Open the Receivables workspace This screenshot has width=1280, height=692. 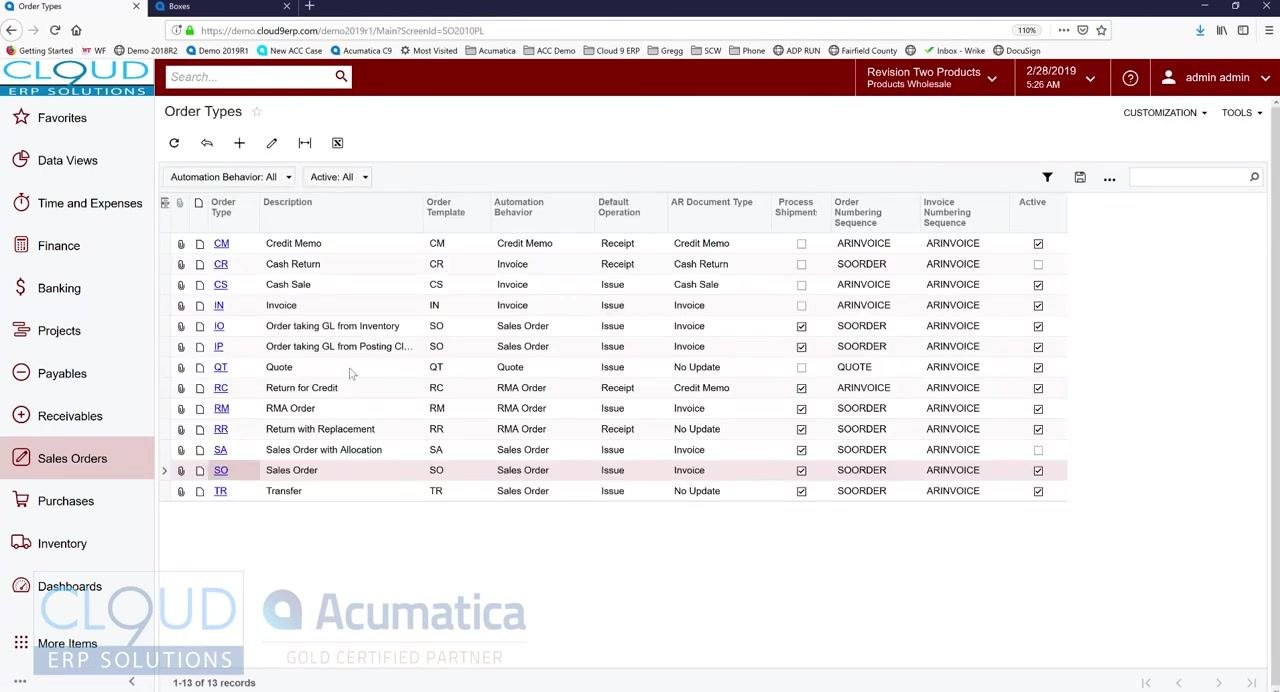coord(69,416)
